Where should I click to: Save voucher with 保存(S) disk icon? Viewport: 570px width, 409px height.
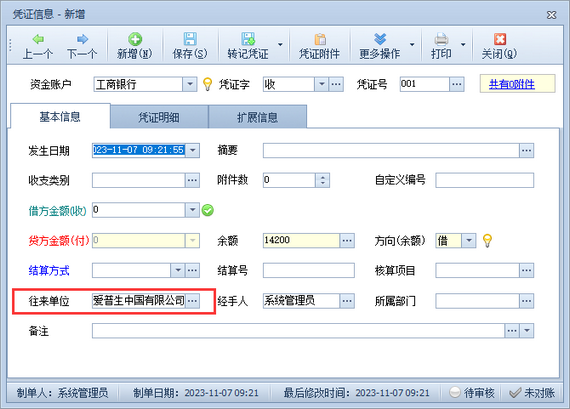click(190, 39)
